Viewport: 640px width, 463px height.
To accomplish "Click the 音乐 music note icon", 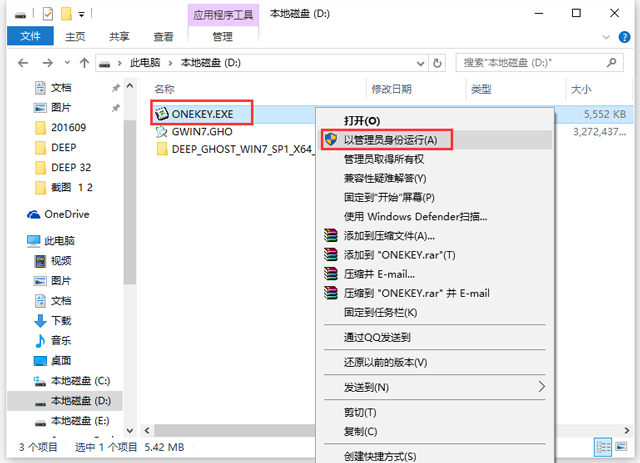I will point(40,341).
